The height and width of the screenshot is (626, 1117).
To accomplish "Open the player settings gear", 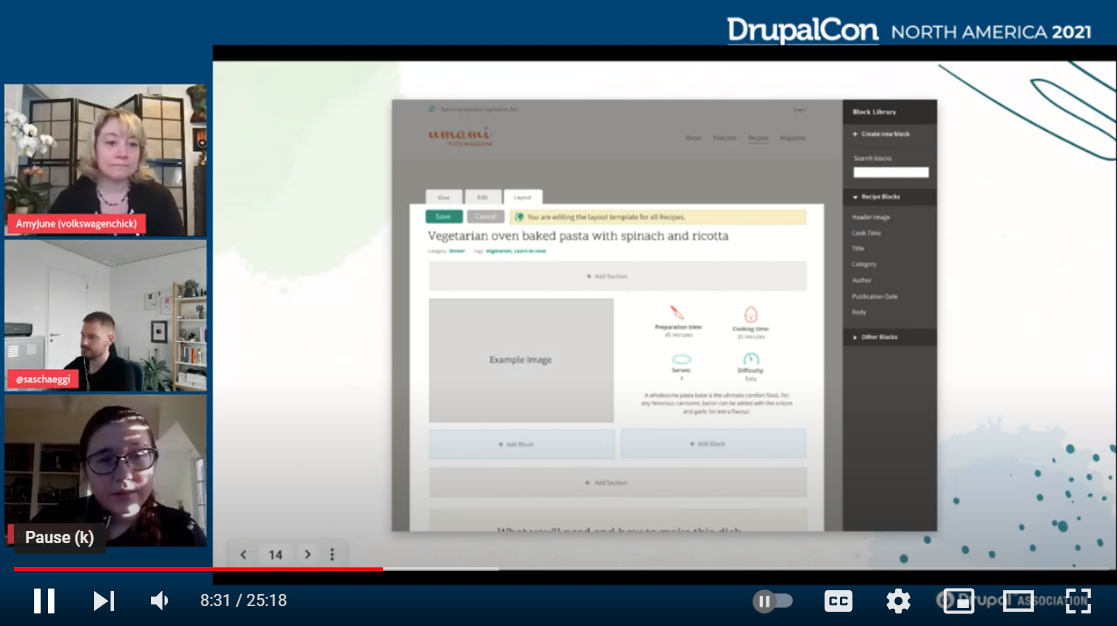I will 898,601.
